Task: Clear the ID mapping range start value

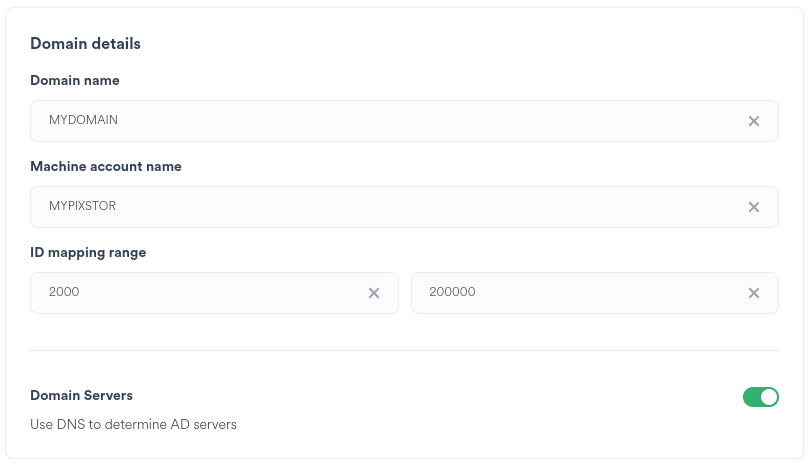Action: coord(374,293)
